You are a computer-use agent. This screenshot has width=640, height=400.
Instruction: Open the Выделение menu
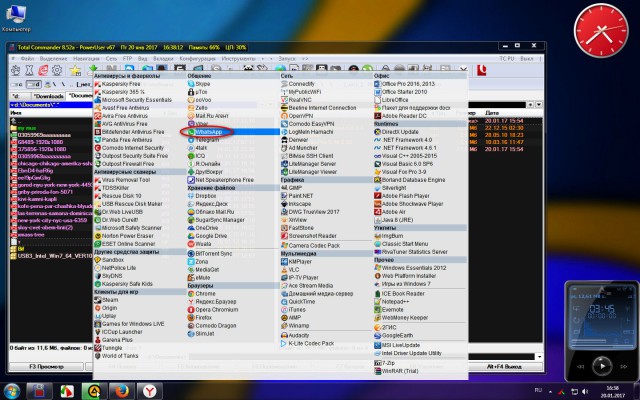53,59
